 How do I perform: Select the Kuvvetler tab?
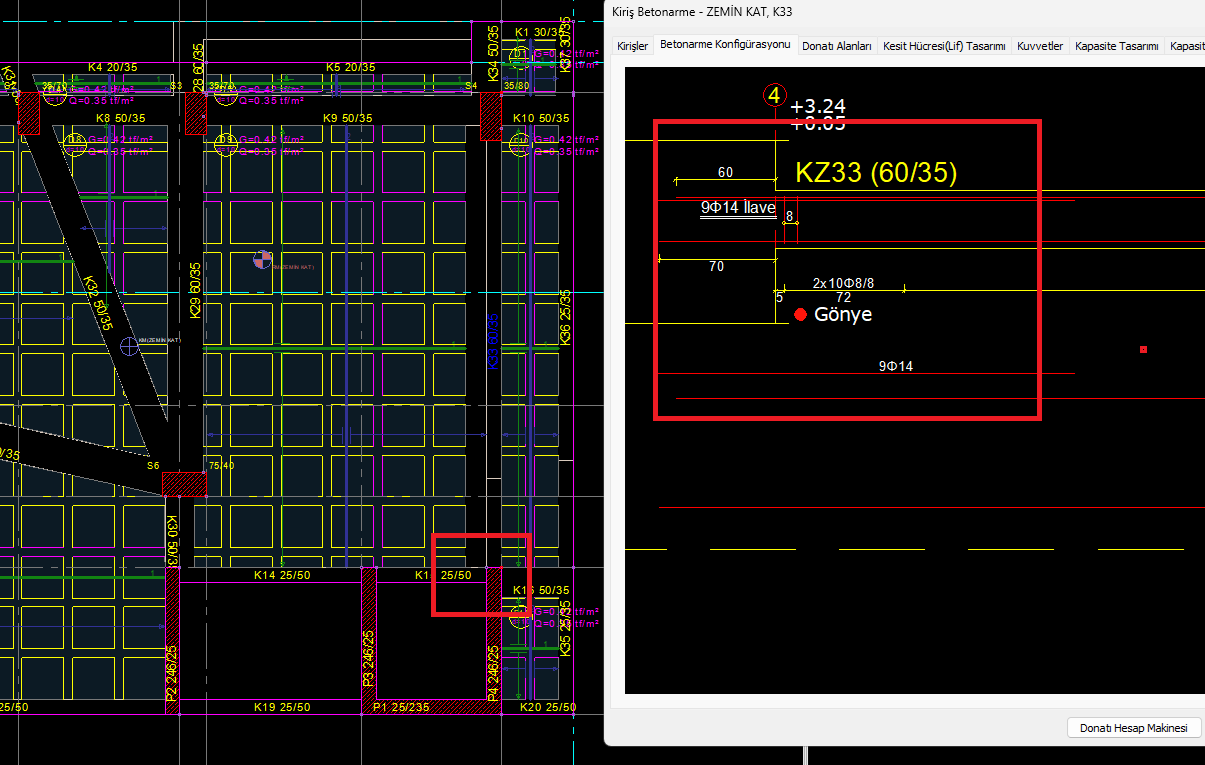[x=1039, y=46]
